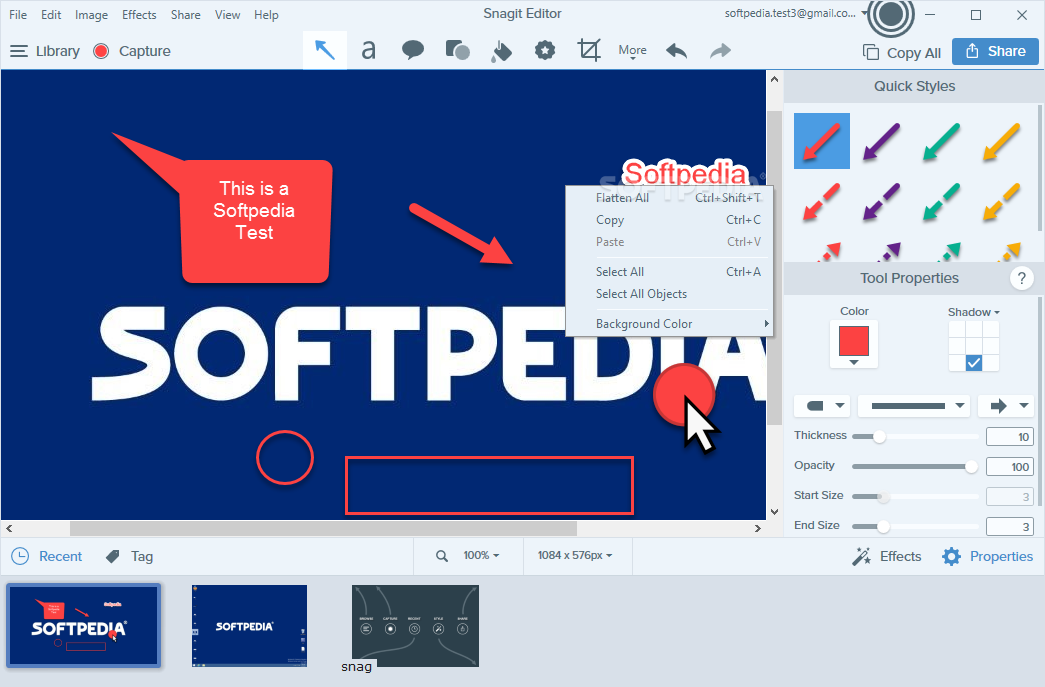The width and height of the screenshot is (1045, 687).
Task: Open the Effects menu
Action: [x=139, y=15]
